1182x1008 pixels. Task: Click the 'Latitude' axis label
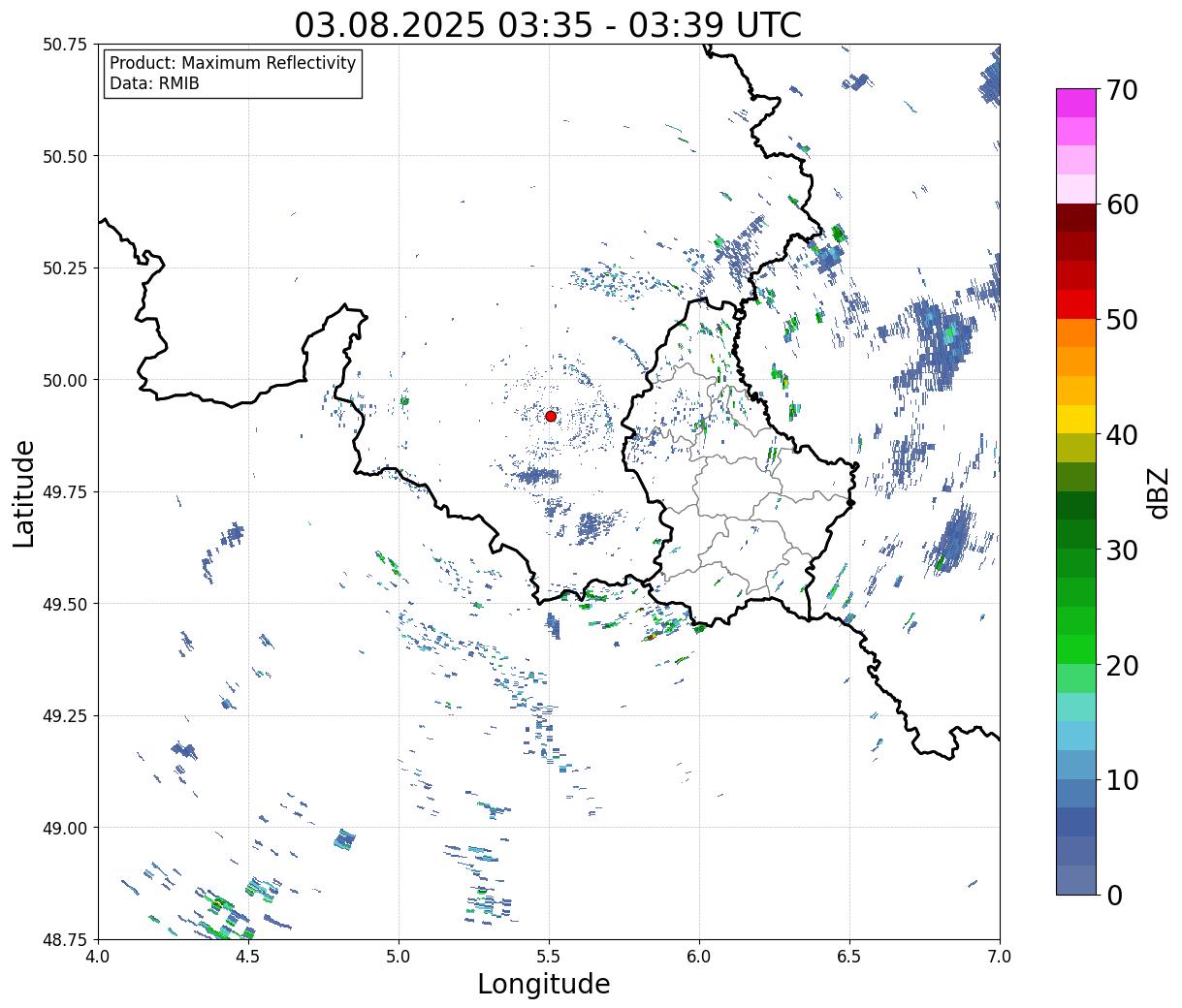tap(24, 492)
